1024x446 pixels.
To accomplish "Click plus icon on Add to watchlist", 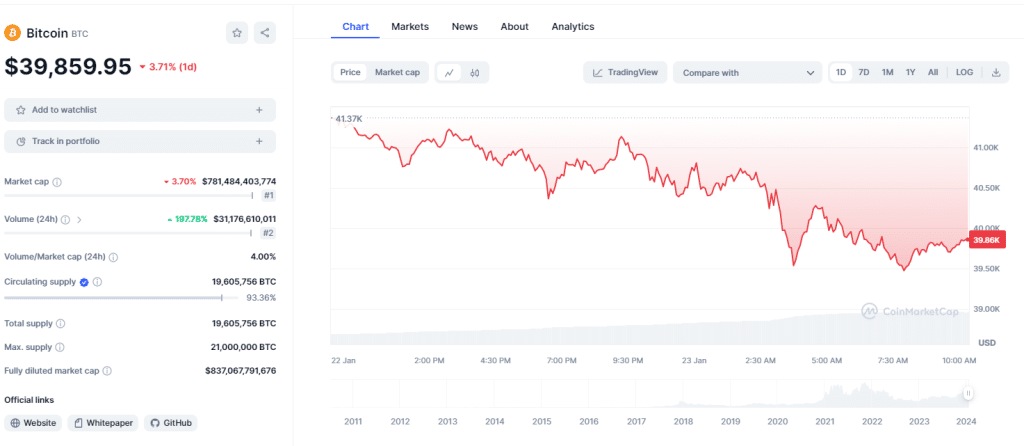I will tap(259, 110).
